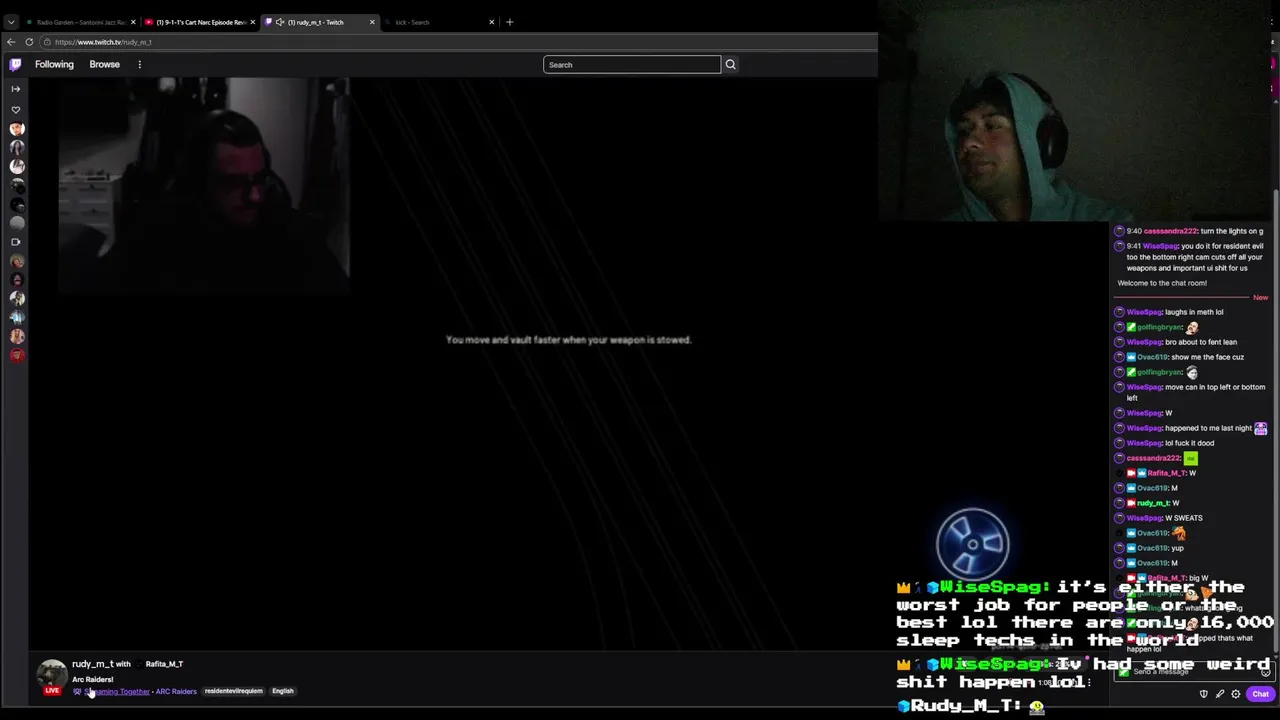Open chat settings gear
The width and height of the screenshot is (1280, 720).
(x=1236, y=694)
